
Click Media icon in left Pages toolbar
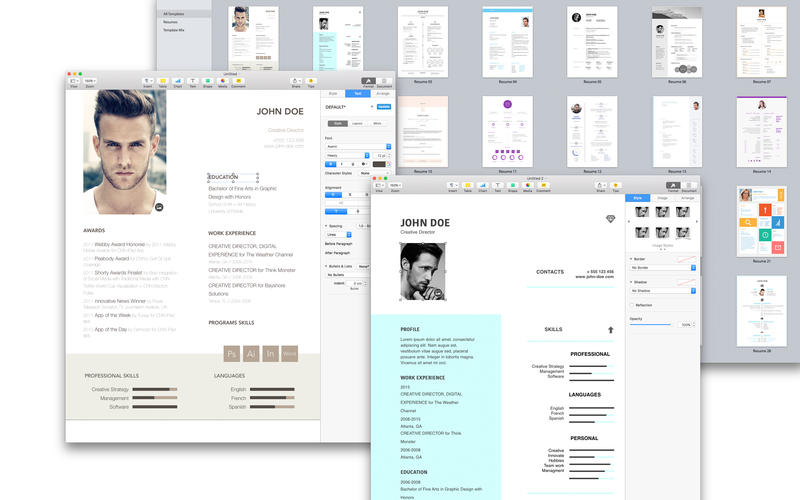click(x=222, y=81)
